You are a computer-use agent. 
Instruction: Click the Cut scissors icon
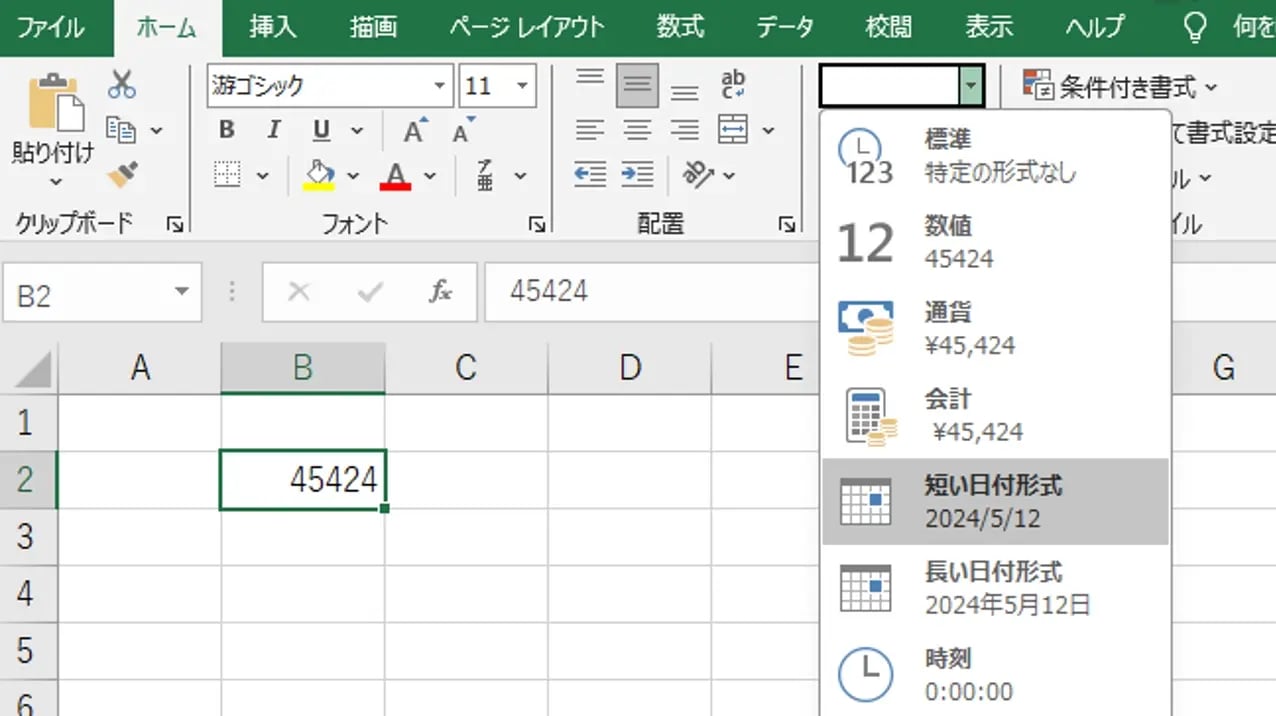[122, 84]
